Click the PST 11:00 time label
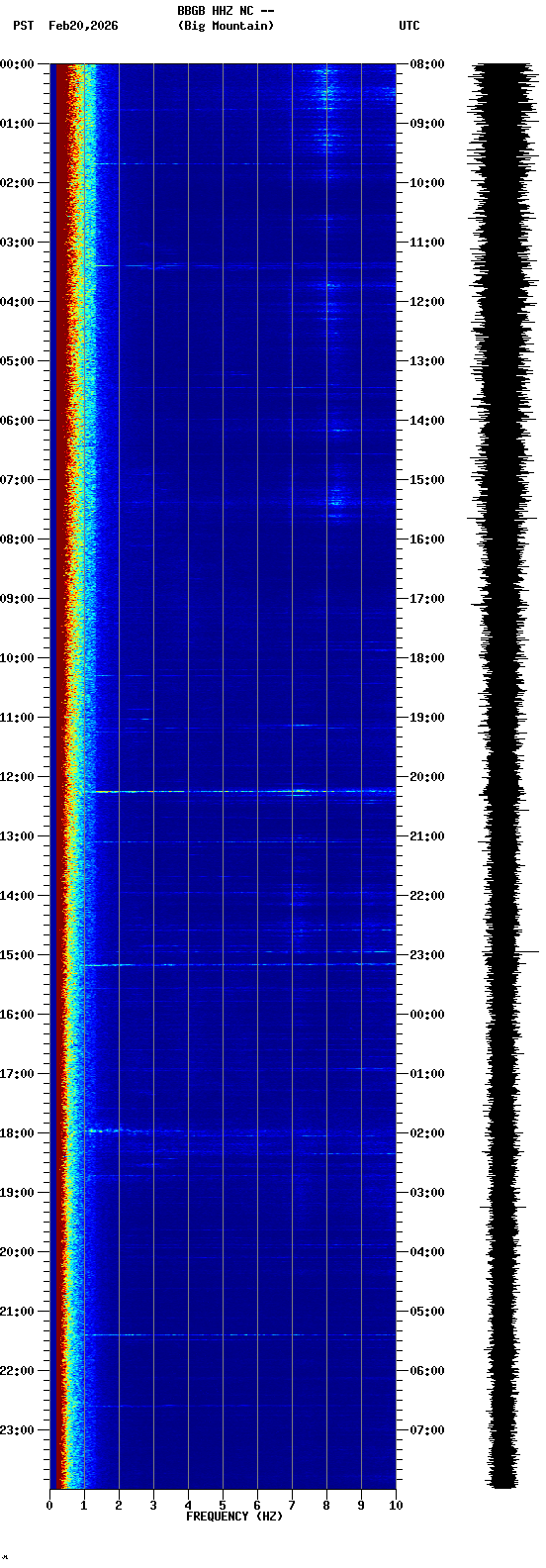The image size is (546, 1568). (18, 718)
